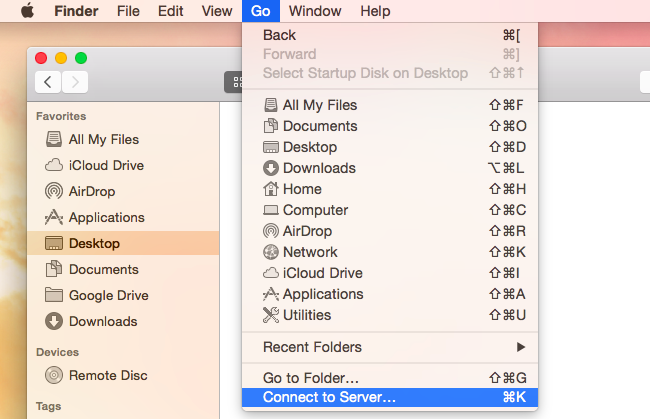The width and height of the screenshot is (650, 419).
Task: Close the open Go menu
Action: pyautogui.click(x=261, y=11)
